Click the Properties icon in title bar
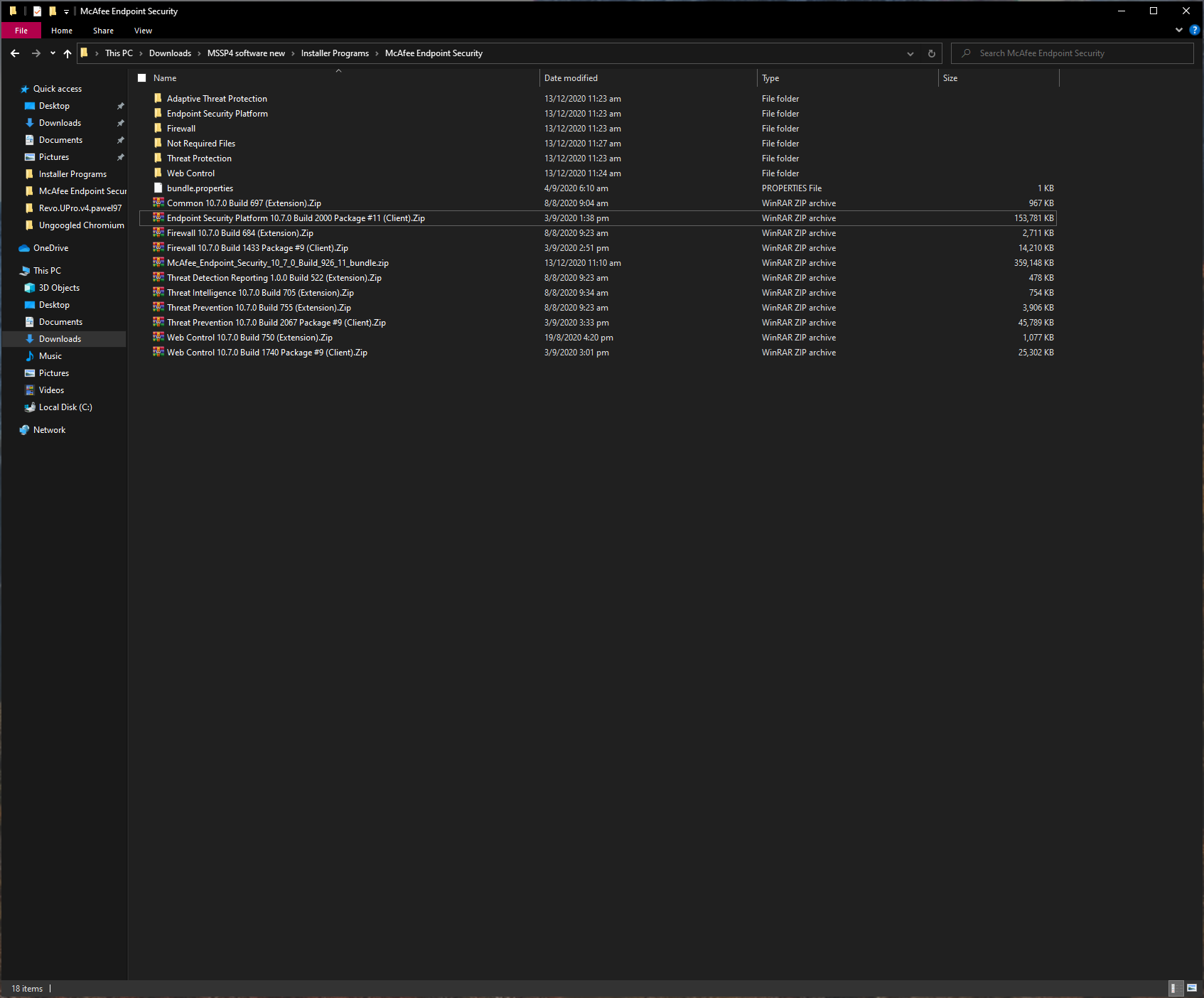This screenshot has width=1204, height=998. click(x=37, y=11)
